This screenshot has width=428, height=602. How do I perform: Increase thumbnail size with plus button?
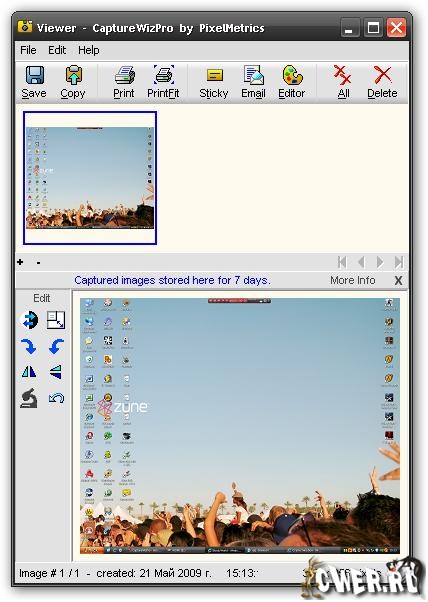(20, 262)
